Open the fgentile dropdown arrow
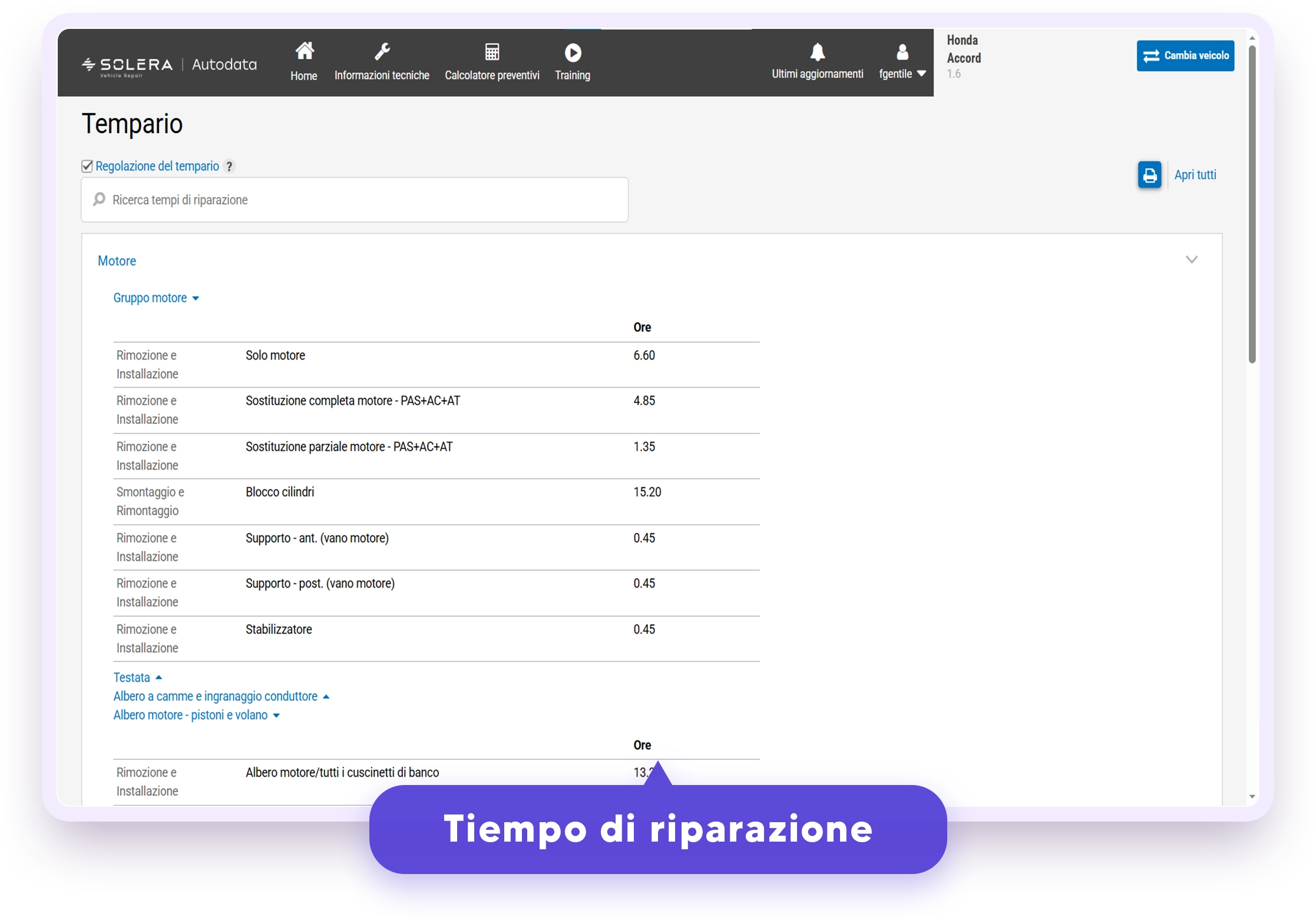The height and width of the screenshot is (920, 1316). [921, 74]
